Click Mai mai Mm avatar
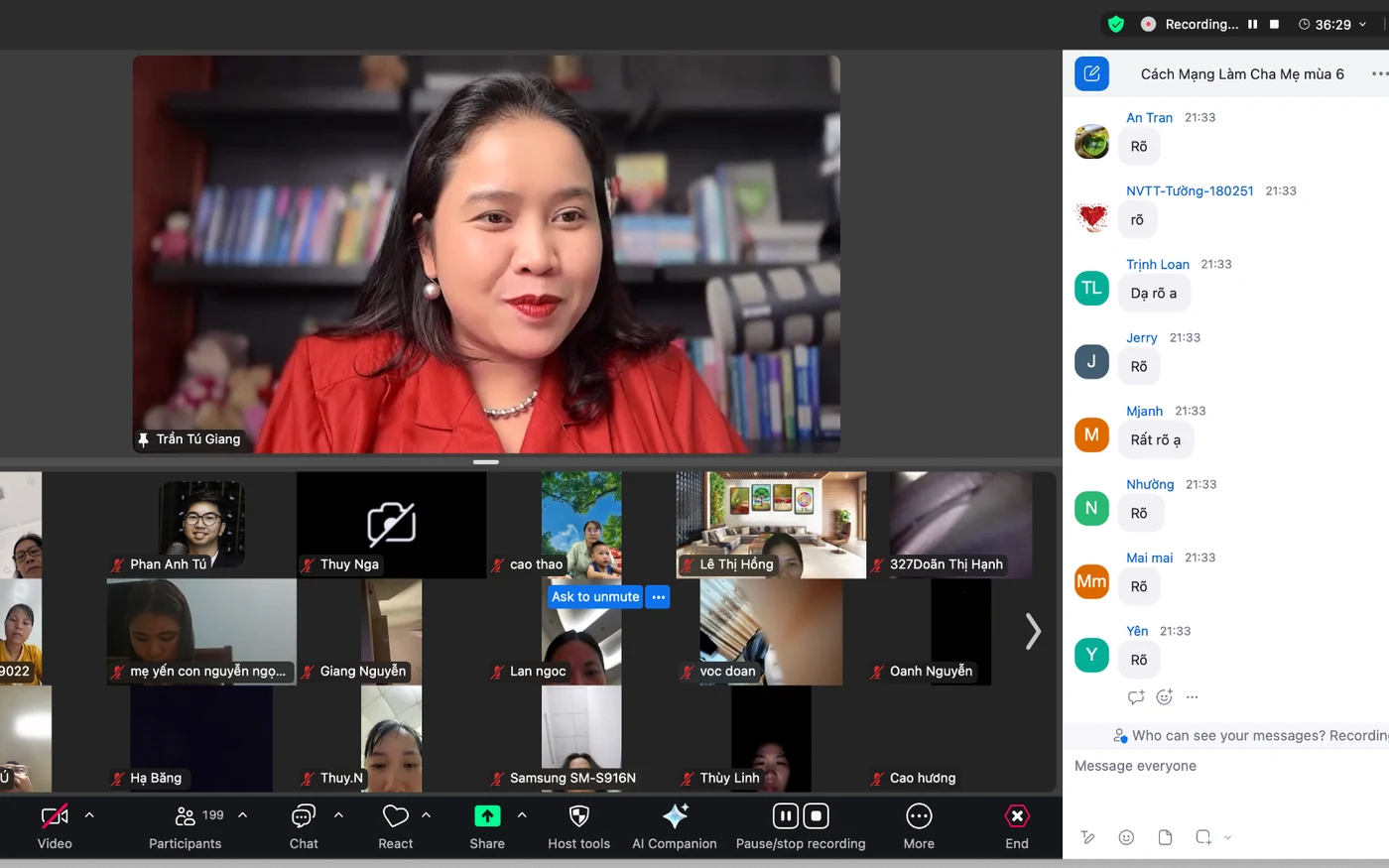Image resolution: width=1389 pixels, height=868 pixels. pyautogui.click(x=1091, y=581)
